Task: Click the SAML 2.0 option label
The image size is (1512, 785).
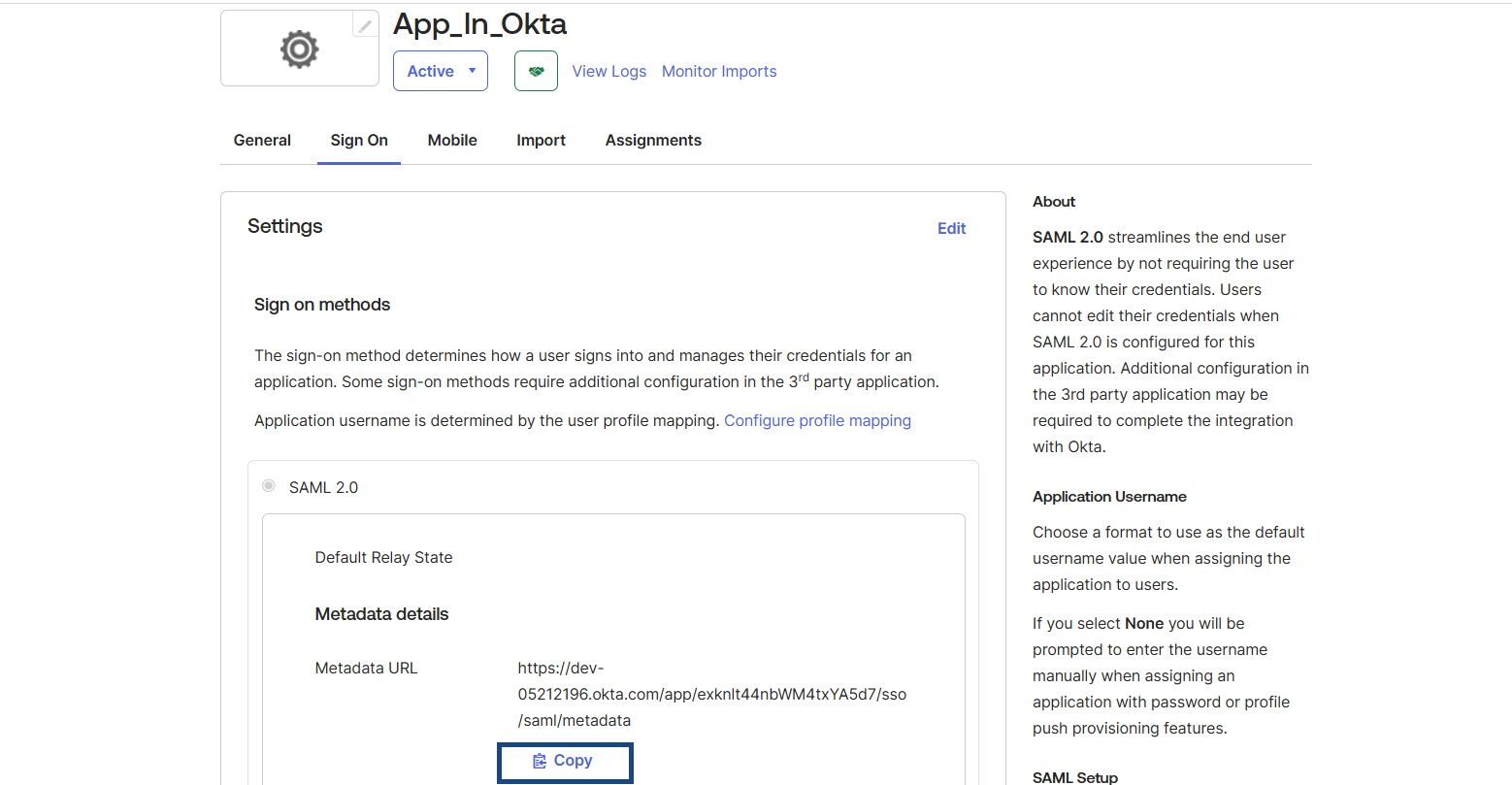Action: point(323,487)
